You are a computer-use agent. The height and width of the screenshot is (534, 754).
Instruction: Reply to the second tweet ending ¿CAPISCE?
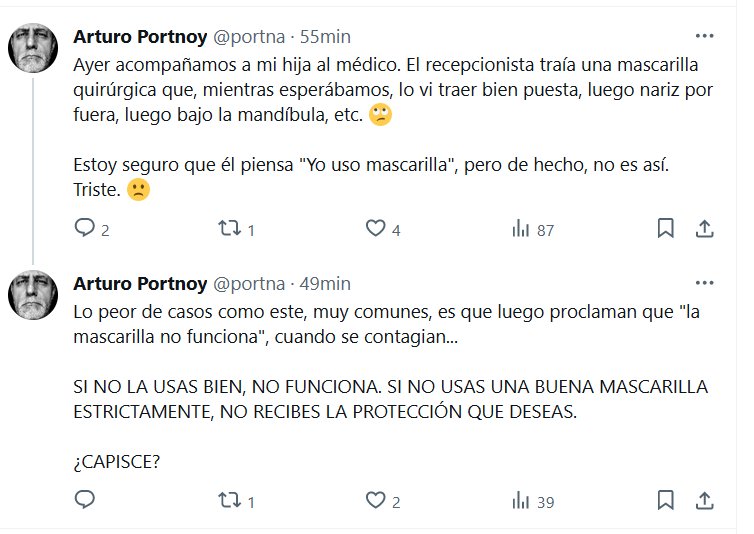tap(84, 500)
